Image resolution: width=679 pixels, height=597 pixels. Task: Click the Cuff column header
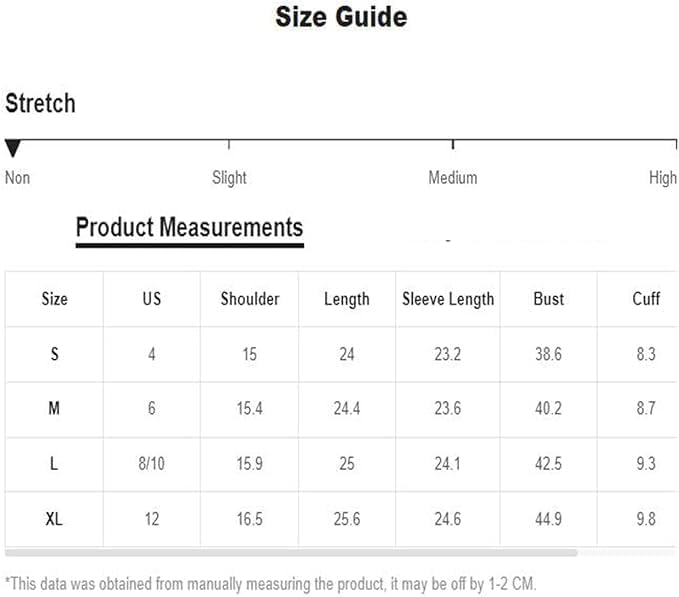click(646, 299)
